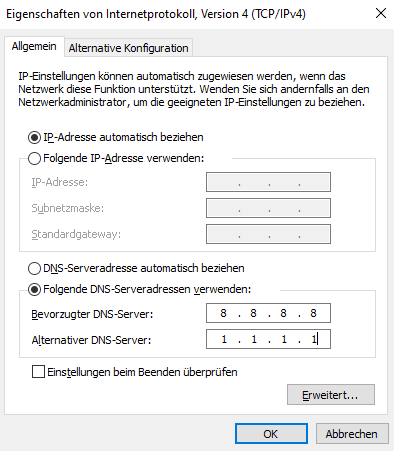This screenshot has height=451, width=394.
Task: Click the Bevorzugter DNS-Server address field
Action: point(268,313)
